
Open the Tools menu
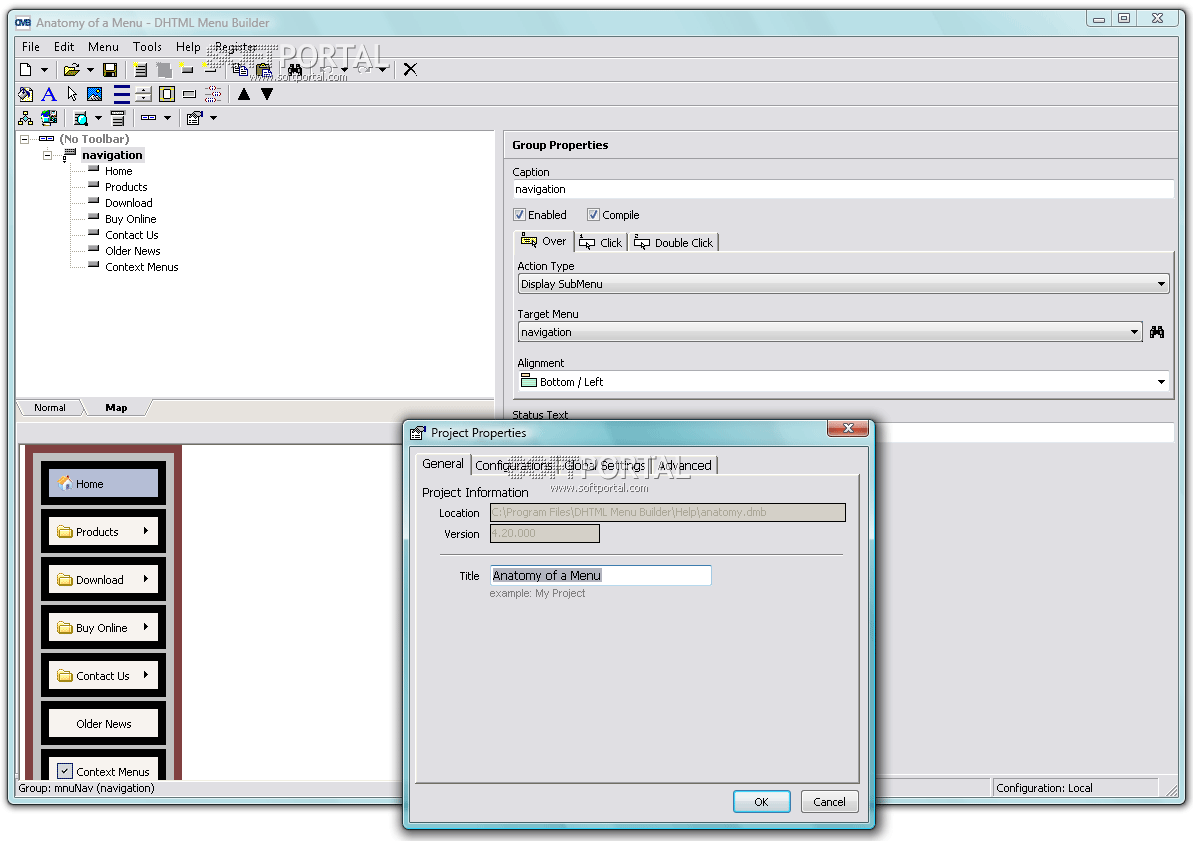[147, 47]
